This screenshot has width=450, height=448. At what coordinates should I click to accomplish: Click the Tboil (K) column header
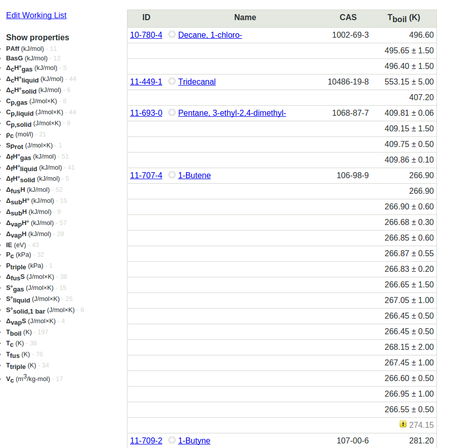pos(404,18)
